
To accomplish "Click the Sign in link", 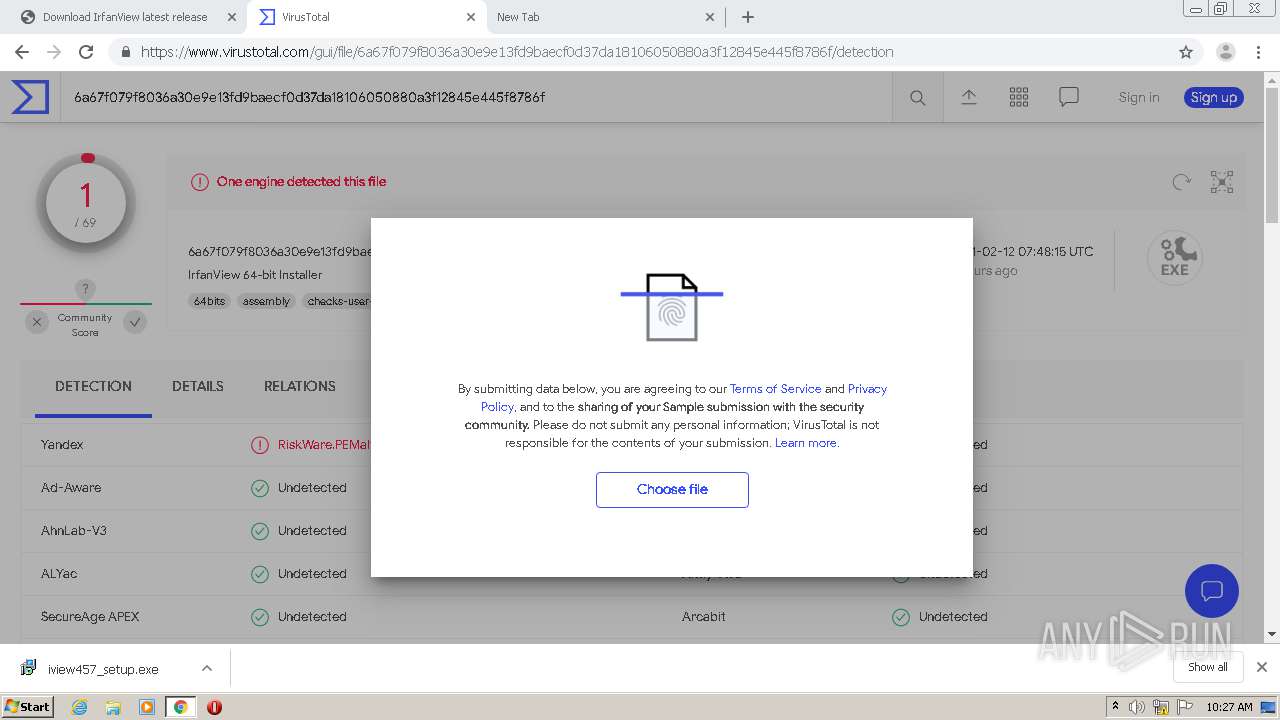I will pos(1139,97).
